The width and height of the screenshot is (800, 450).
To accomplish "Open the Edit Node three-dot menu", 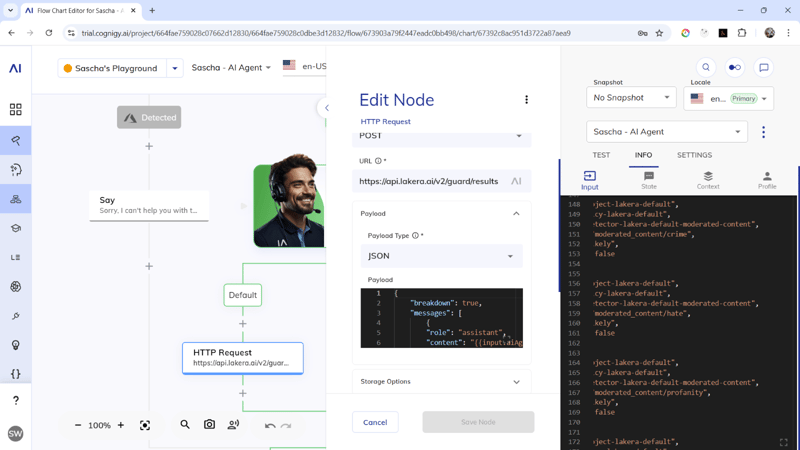I will click(x=526, y=100).
